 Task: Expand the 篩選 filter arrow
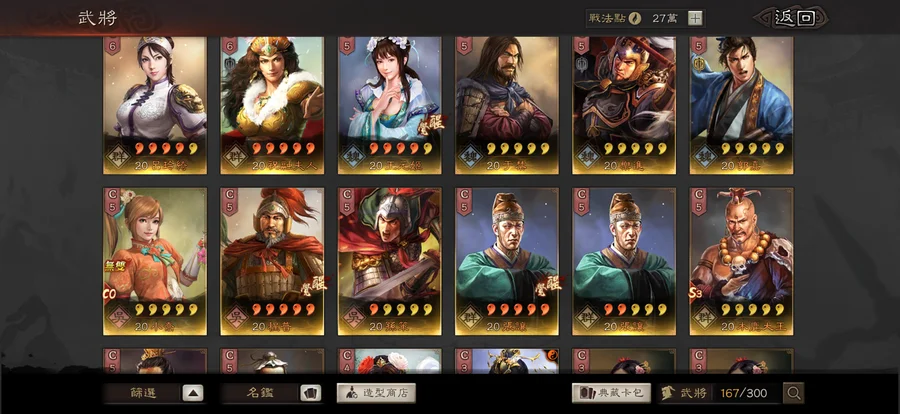(193, 393)
